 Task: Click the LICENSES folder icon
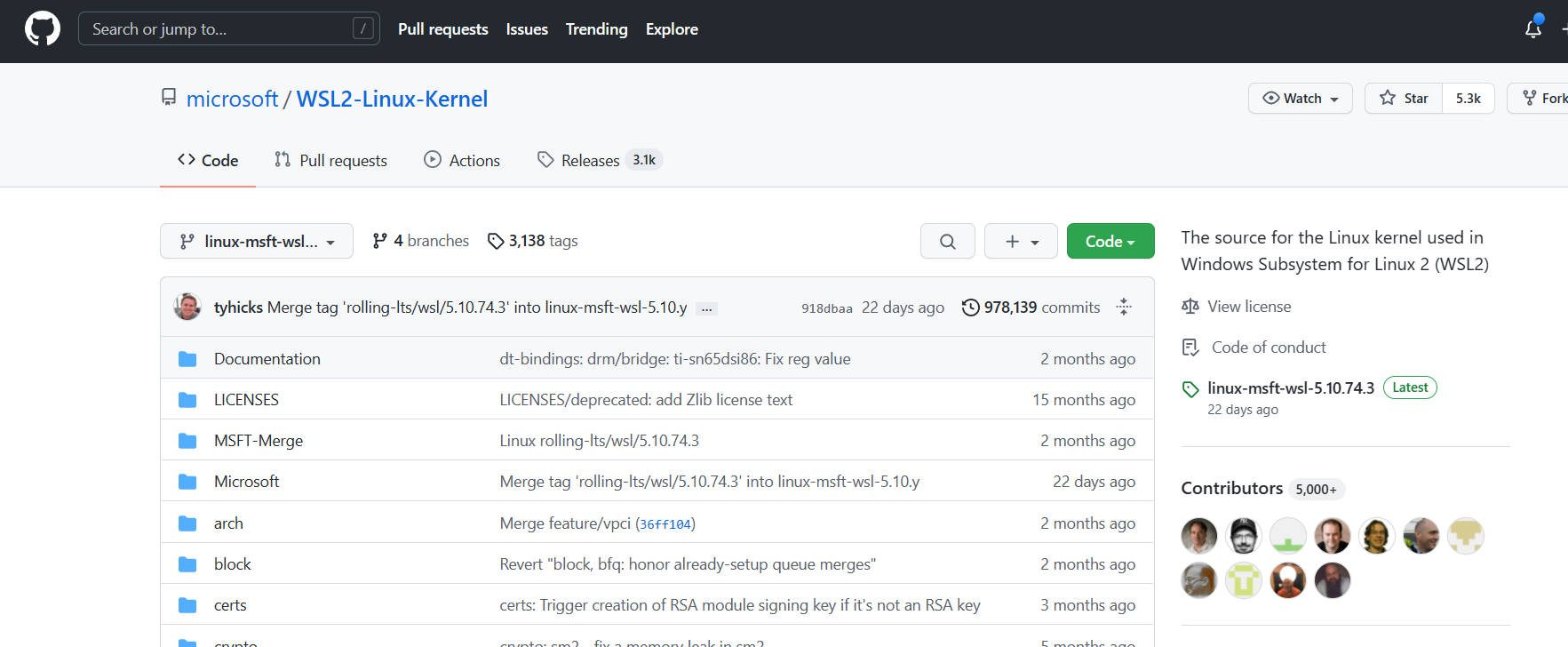coord(187,400)
